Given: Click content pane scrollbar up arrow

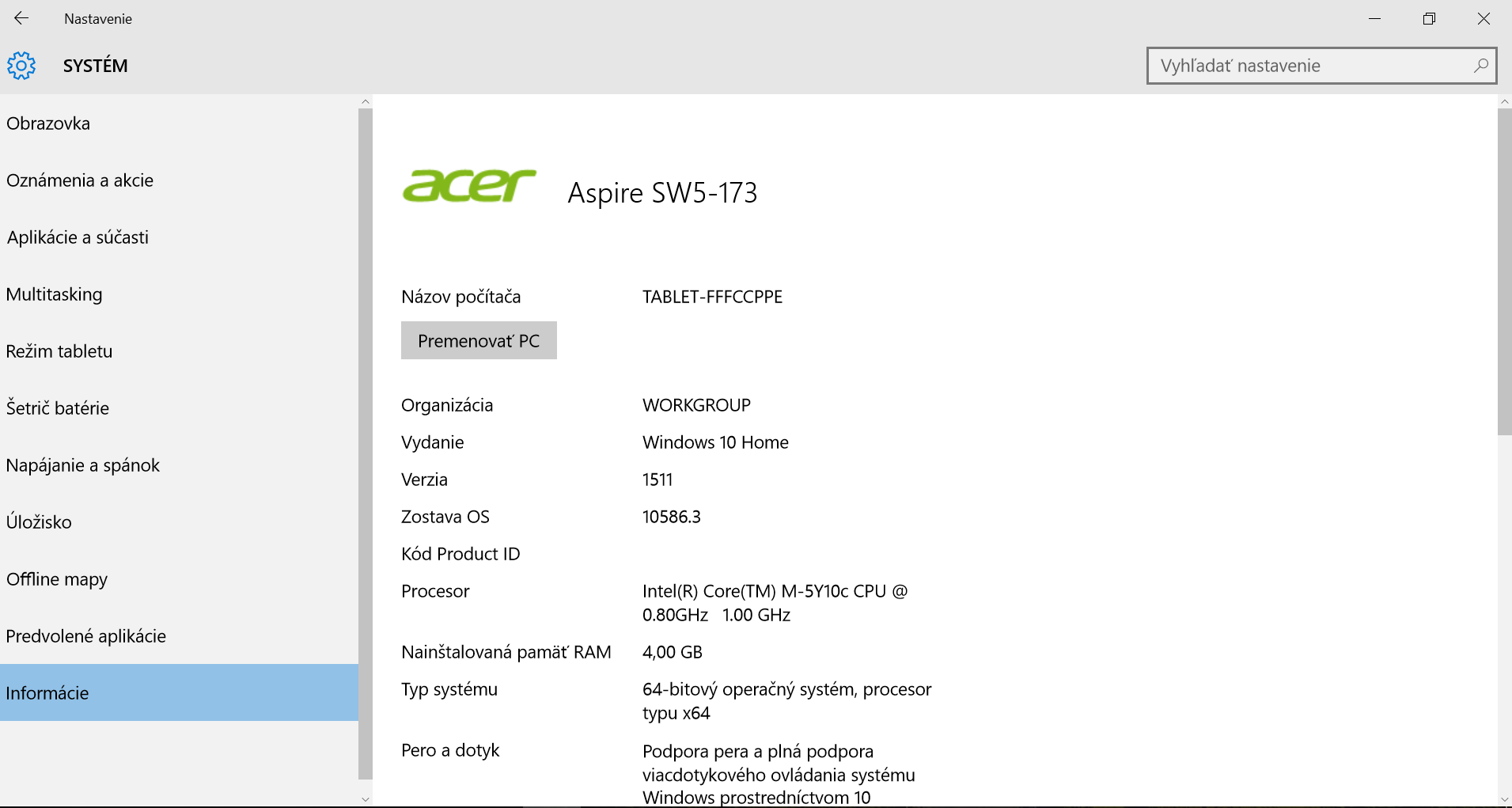Looking at the screenshot, I should 1505,101.
